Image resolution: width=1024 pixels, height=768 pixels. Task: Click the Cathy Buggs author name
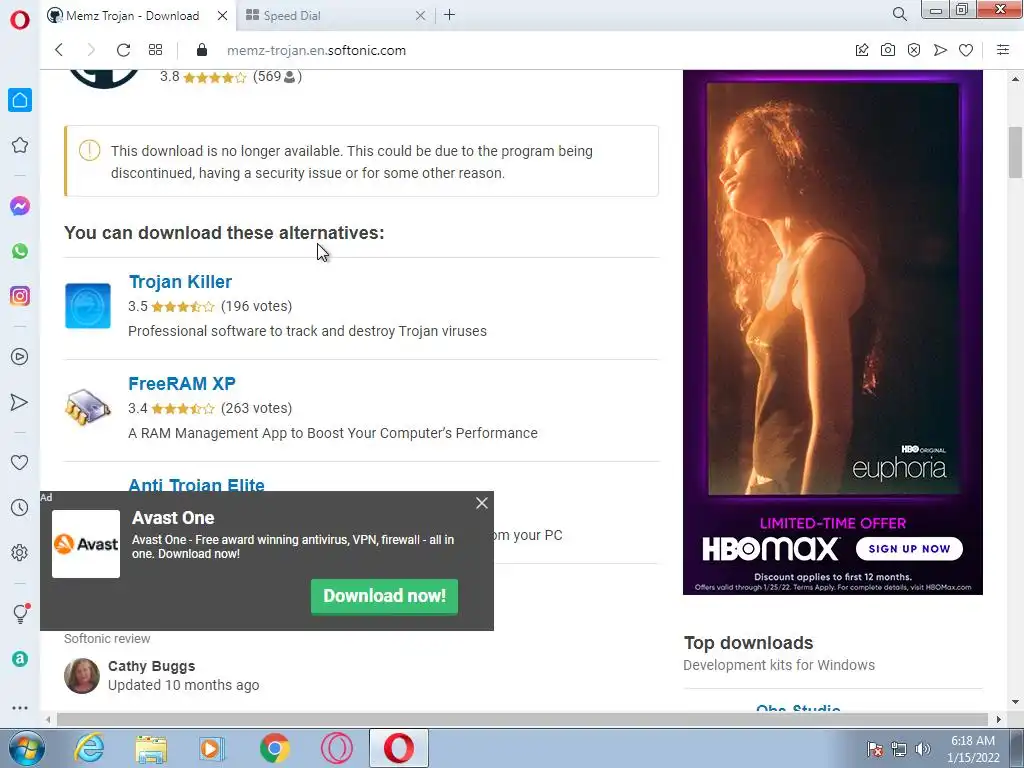click(x=152, y=666)
